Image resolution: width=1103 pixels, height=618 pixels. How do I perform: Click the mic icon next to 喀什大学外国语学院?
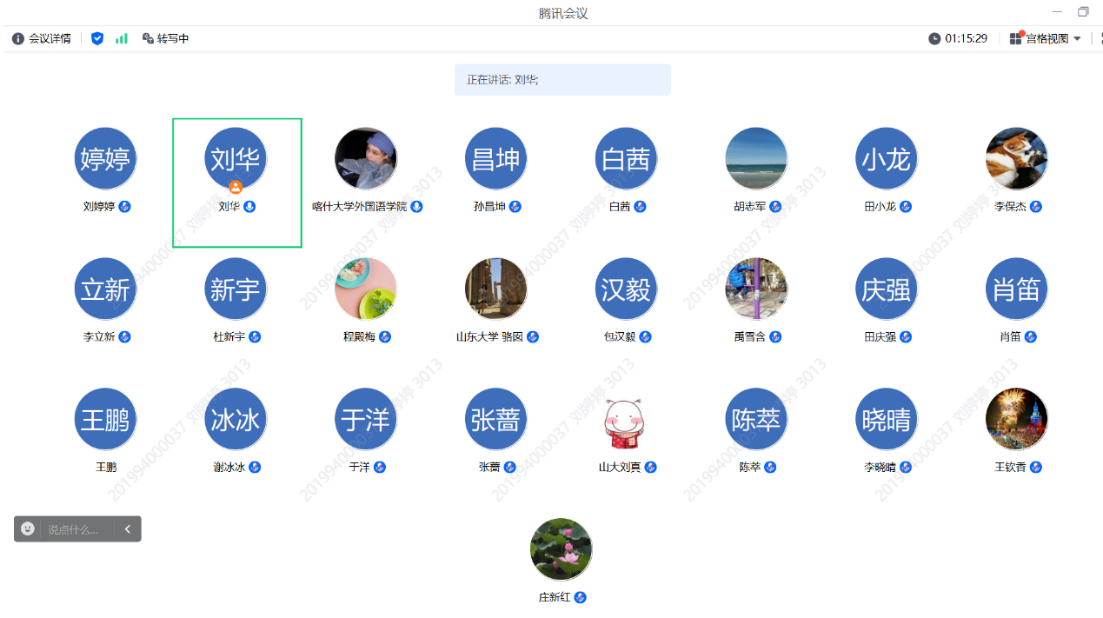pyautogui.click(x=416, y=207)
